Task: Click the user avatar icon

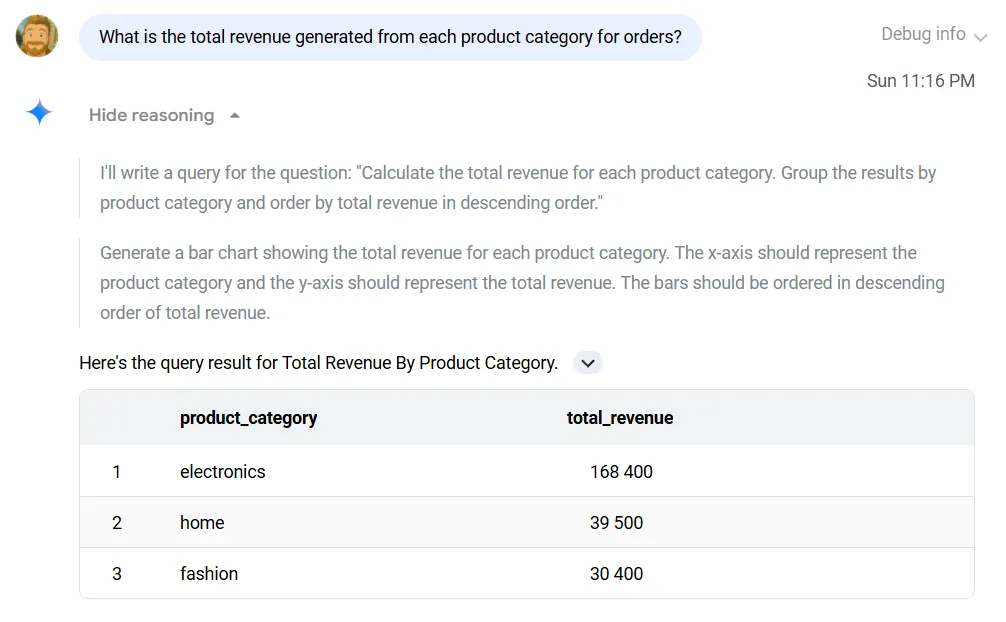Action: (37, 37)
